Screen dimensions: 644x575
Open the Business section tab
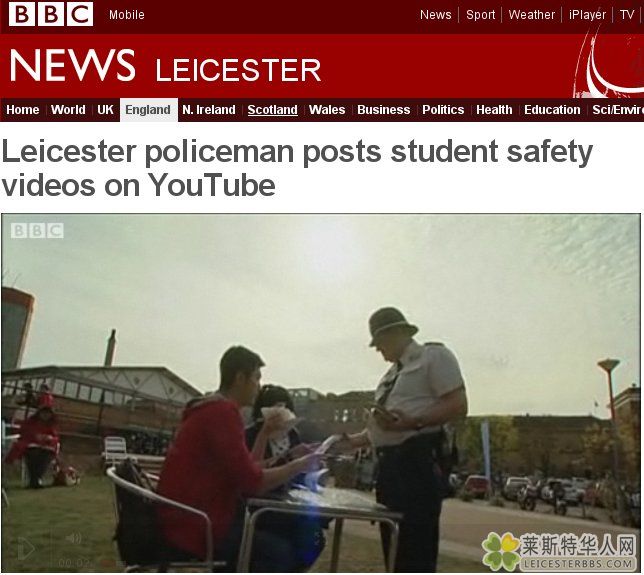[x=384, y=110]
